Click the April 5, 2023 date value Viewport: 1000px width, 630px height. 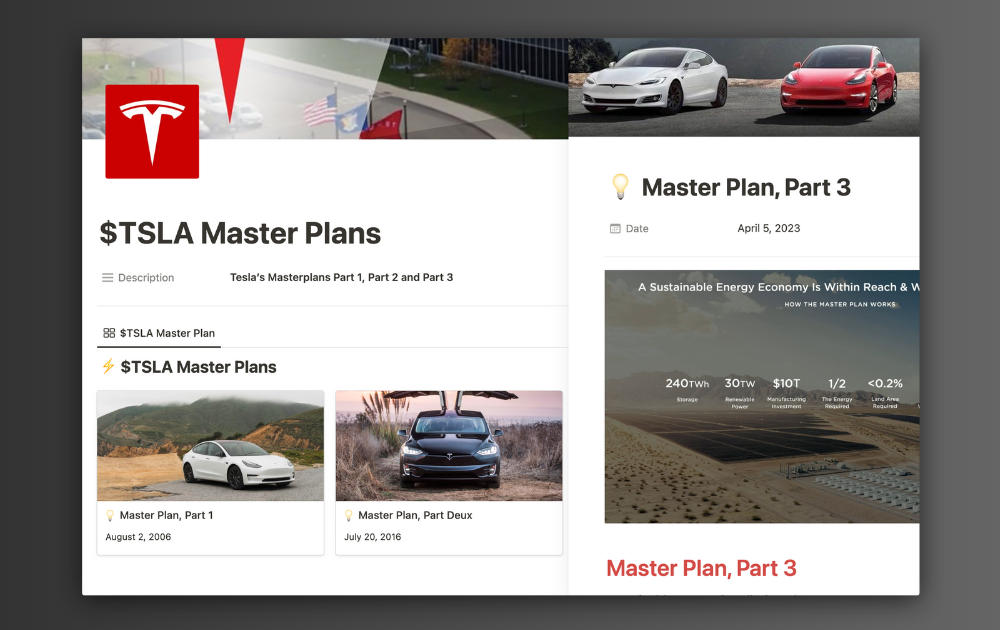[768, 228]
